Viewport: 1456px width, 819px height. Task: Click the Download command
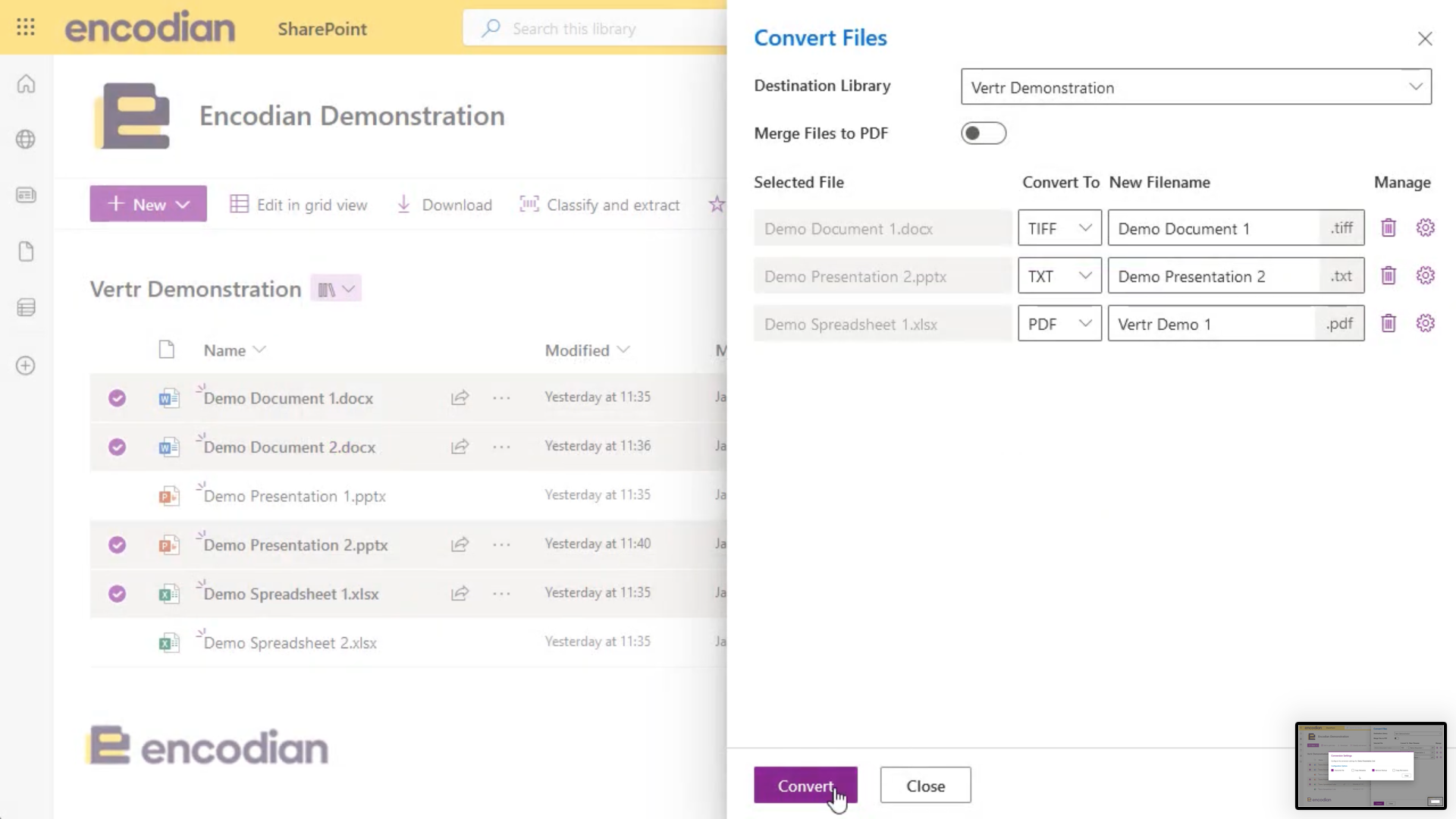[444, 204]
